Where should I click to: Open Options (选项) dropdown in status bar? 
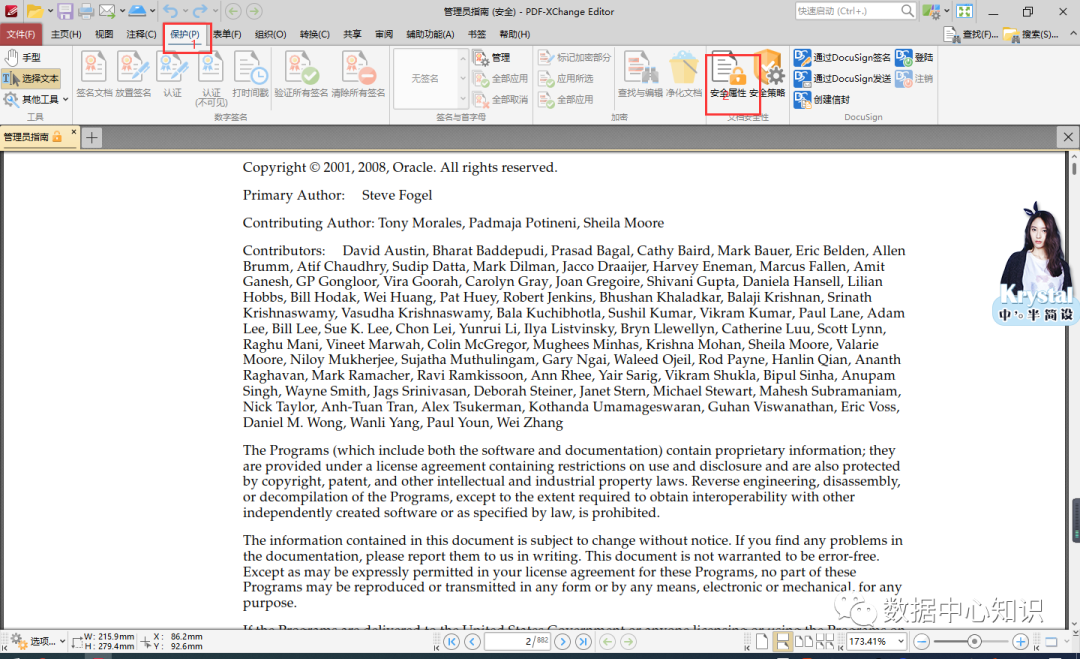38,641
